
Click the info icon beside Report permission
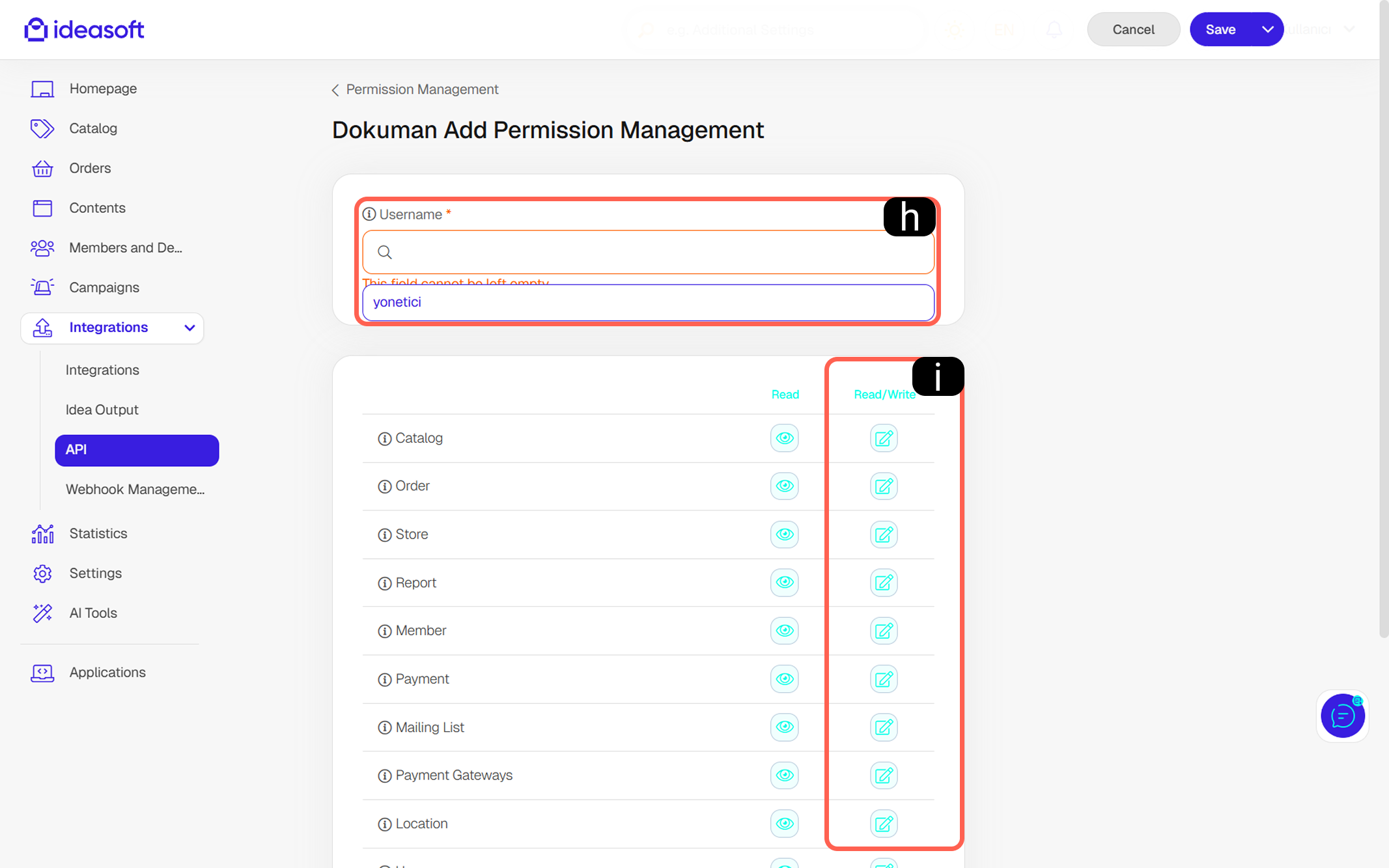(x=385, y=583)
